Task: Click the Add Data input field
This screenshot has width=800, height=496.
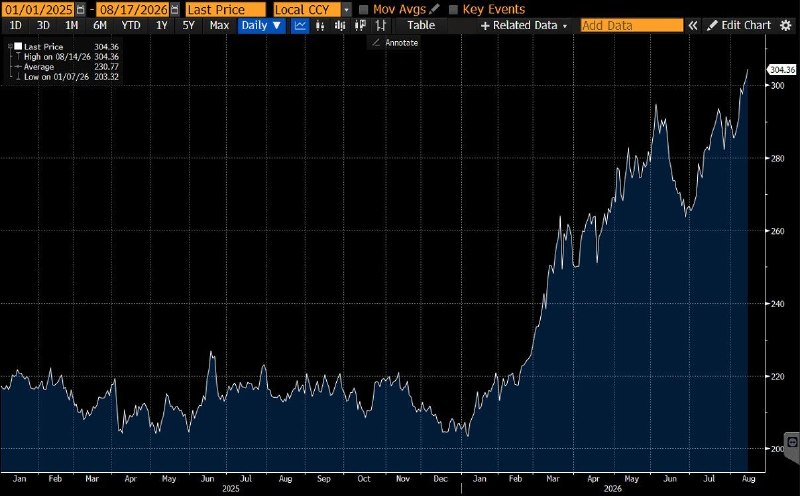Action: point(632,26)
